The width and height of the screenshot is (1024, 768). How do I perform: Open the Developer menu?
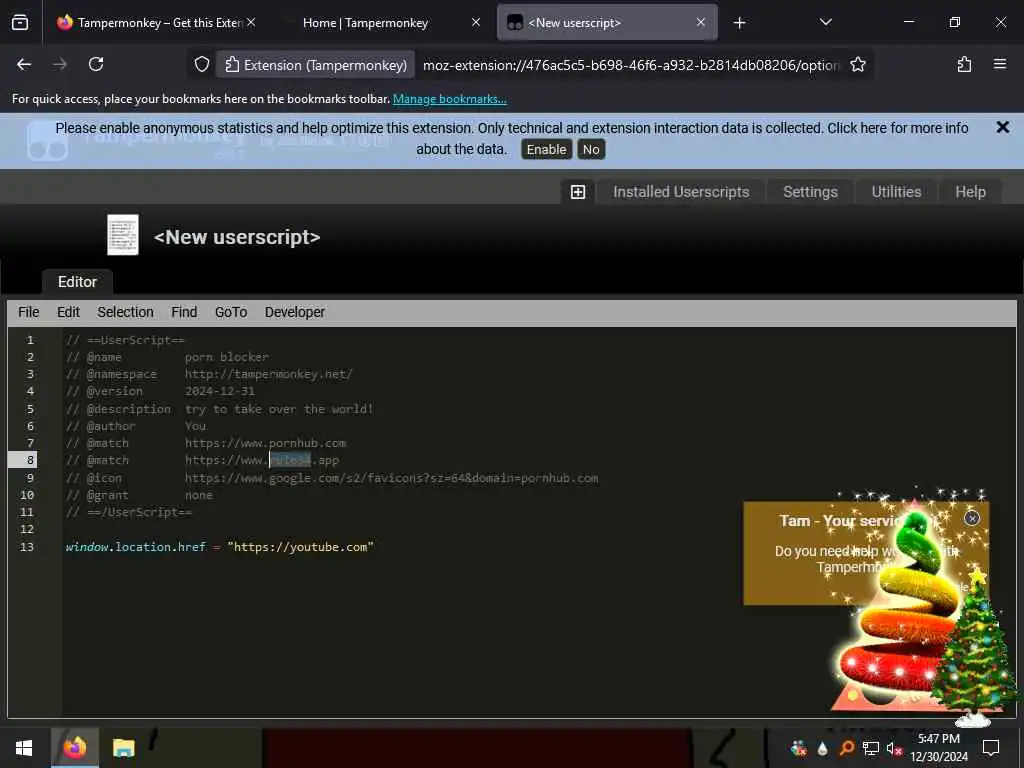295,312
